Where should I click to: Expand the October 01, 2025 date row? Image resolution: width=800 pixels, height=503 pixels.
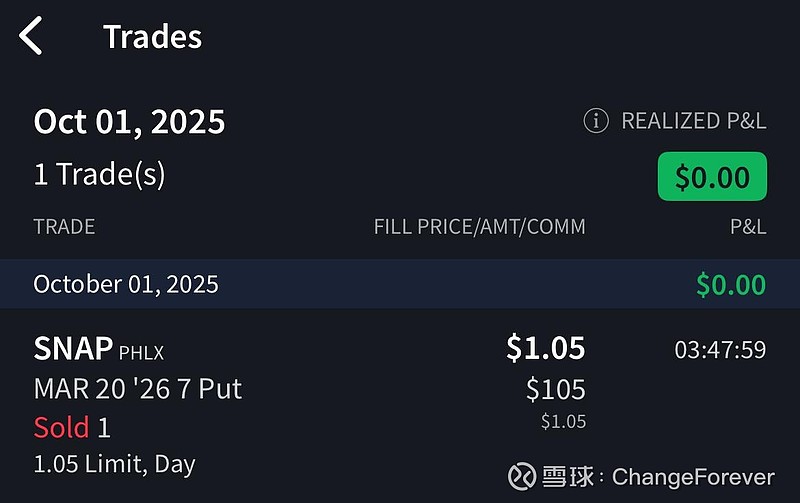point(126,284)
